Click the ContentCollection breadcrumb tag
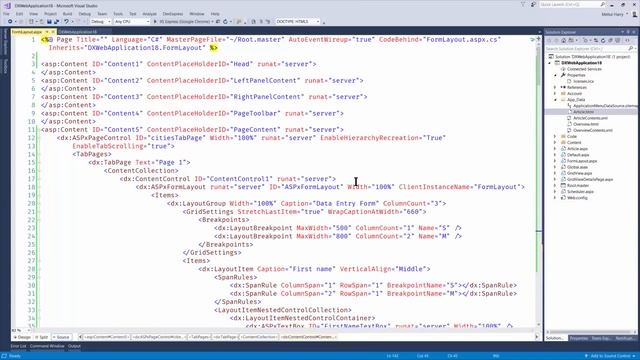This screenshot has width=640, height=360. tap(259, 337)
